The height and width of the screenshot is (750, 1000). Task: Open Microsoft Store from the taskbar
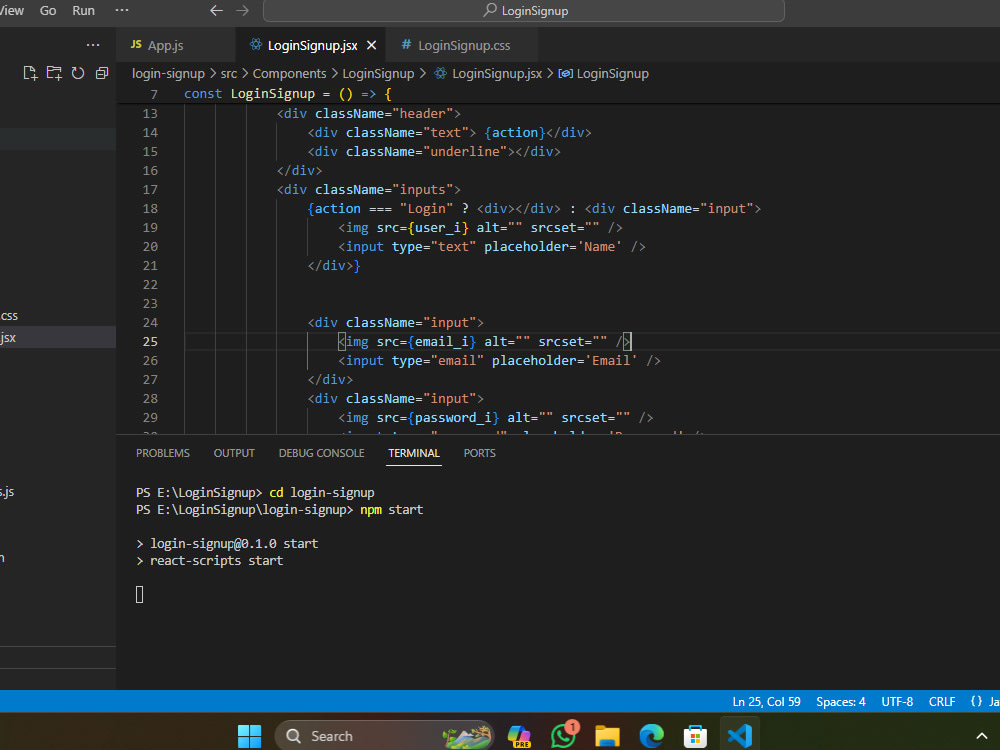pyautogui.click(x=695, y=736)
